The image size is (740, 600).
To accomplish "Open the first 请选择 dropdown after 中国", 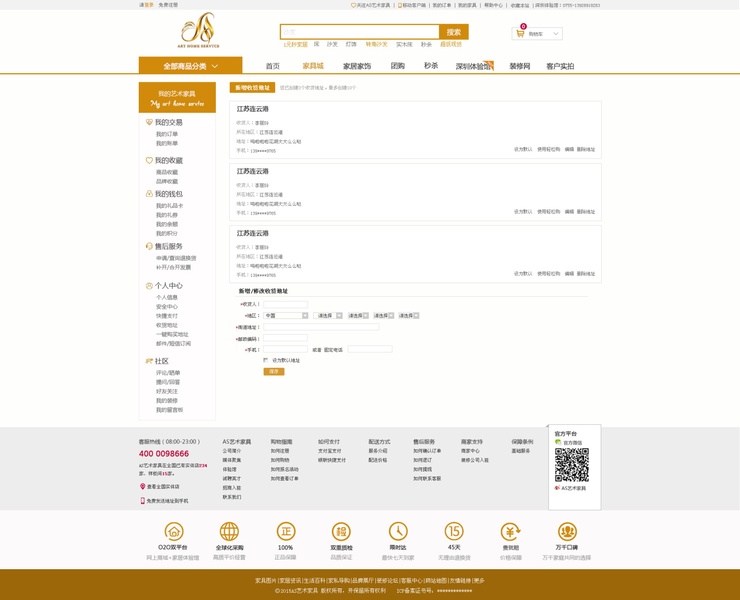I will tap(328, 315).
